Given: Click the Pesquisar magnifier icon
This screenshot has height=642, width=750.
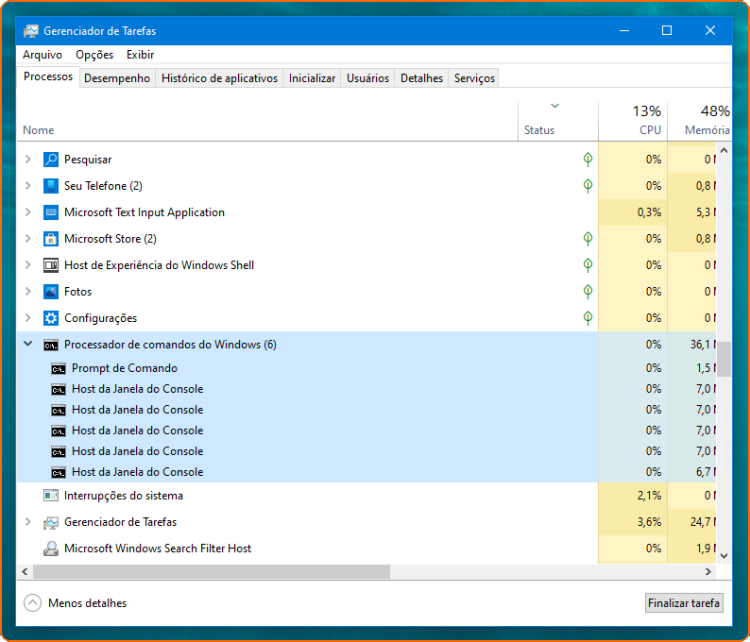Looking at the screenshot, I should coord(51,159).
